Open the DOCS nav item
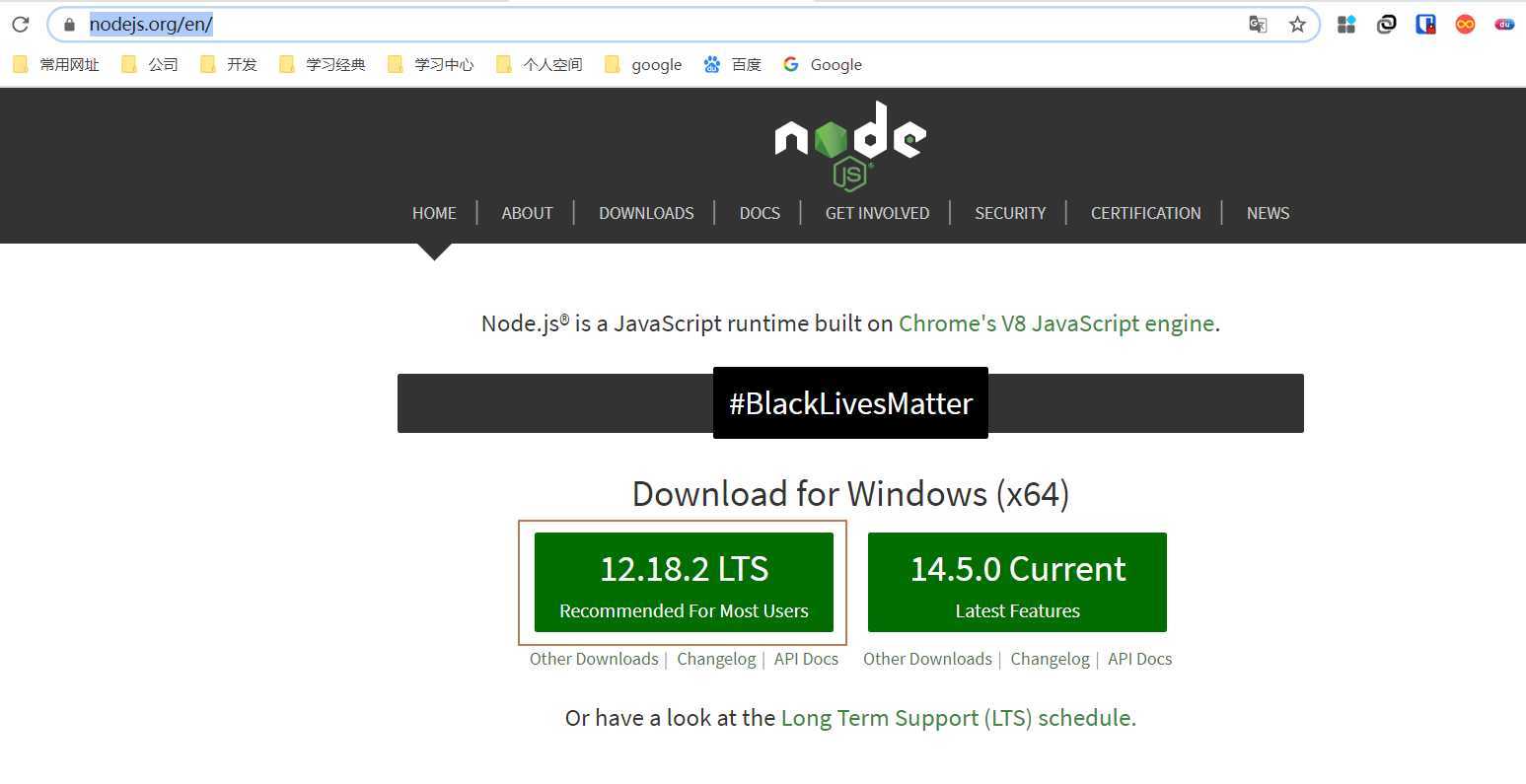Image resolution: width=1526 pixels, height=784 pixels. pos(760,213)
